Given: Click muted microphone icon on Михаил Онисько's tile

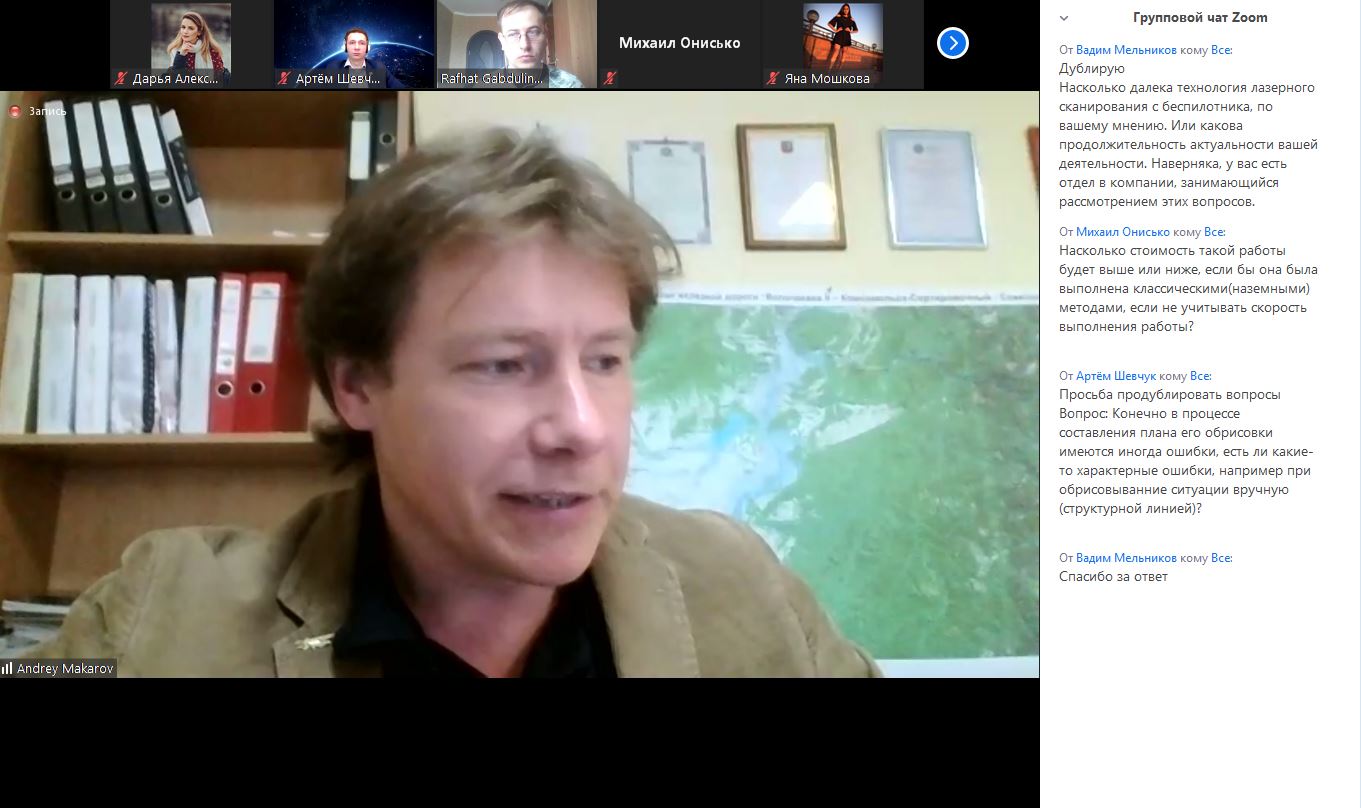Looking at the screenshot, I should point(610,78).
